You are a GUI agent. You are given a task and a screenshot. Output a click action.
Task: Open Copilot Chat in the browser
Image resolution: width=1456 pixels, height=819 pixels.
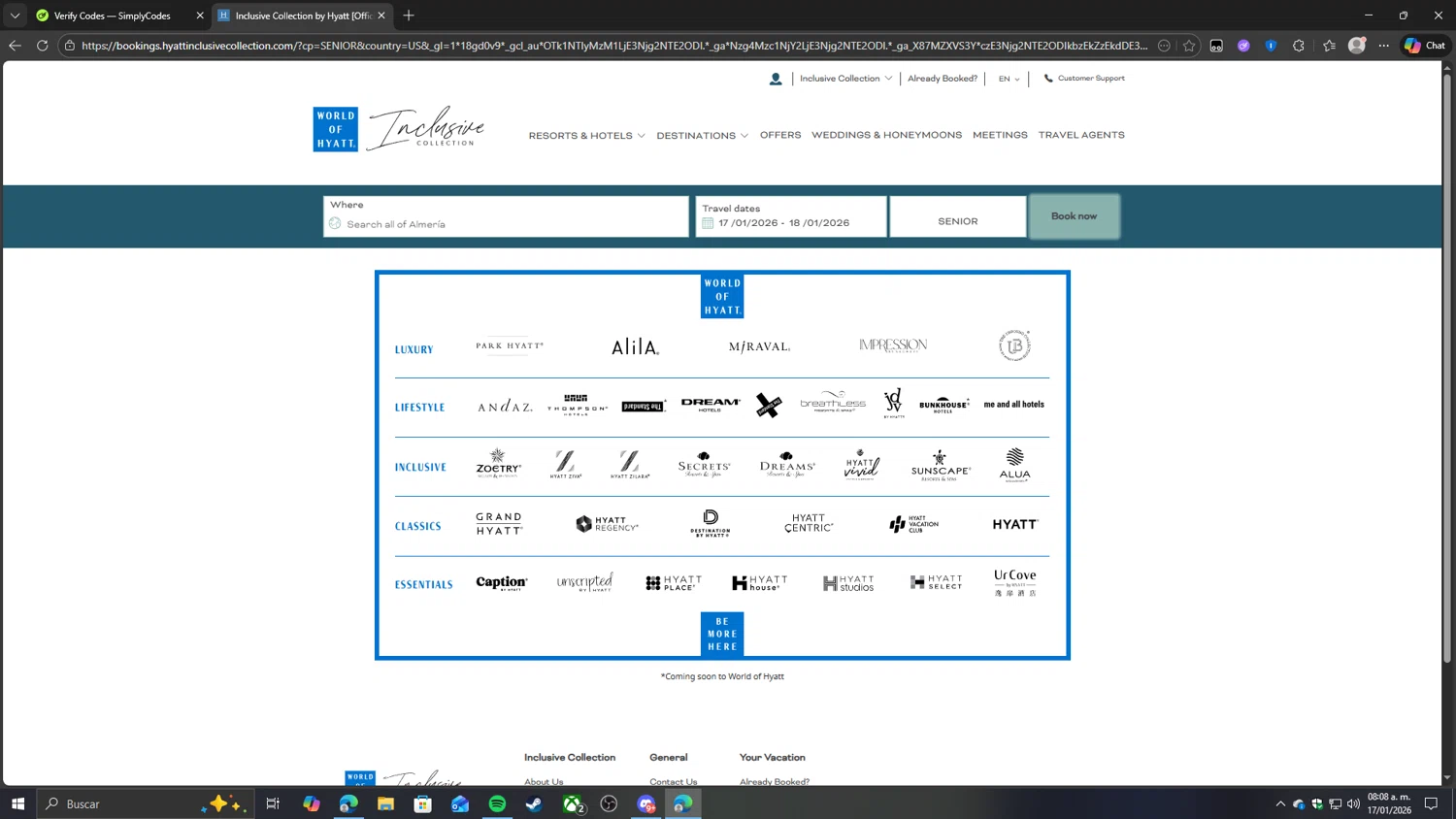click(1425, 46)
